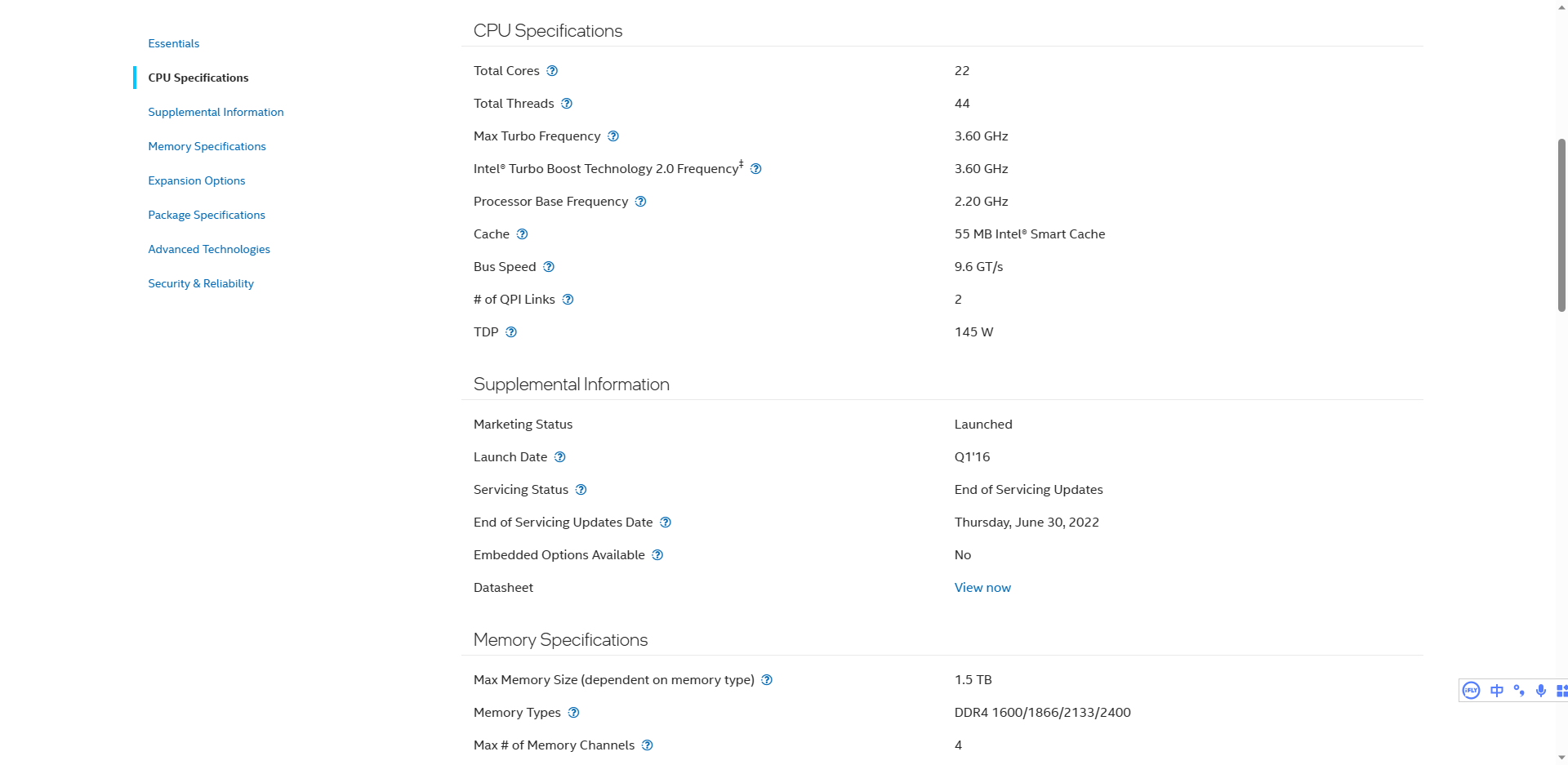Click the help icon beside Cache

click(523, 234)
